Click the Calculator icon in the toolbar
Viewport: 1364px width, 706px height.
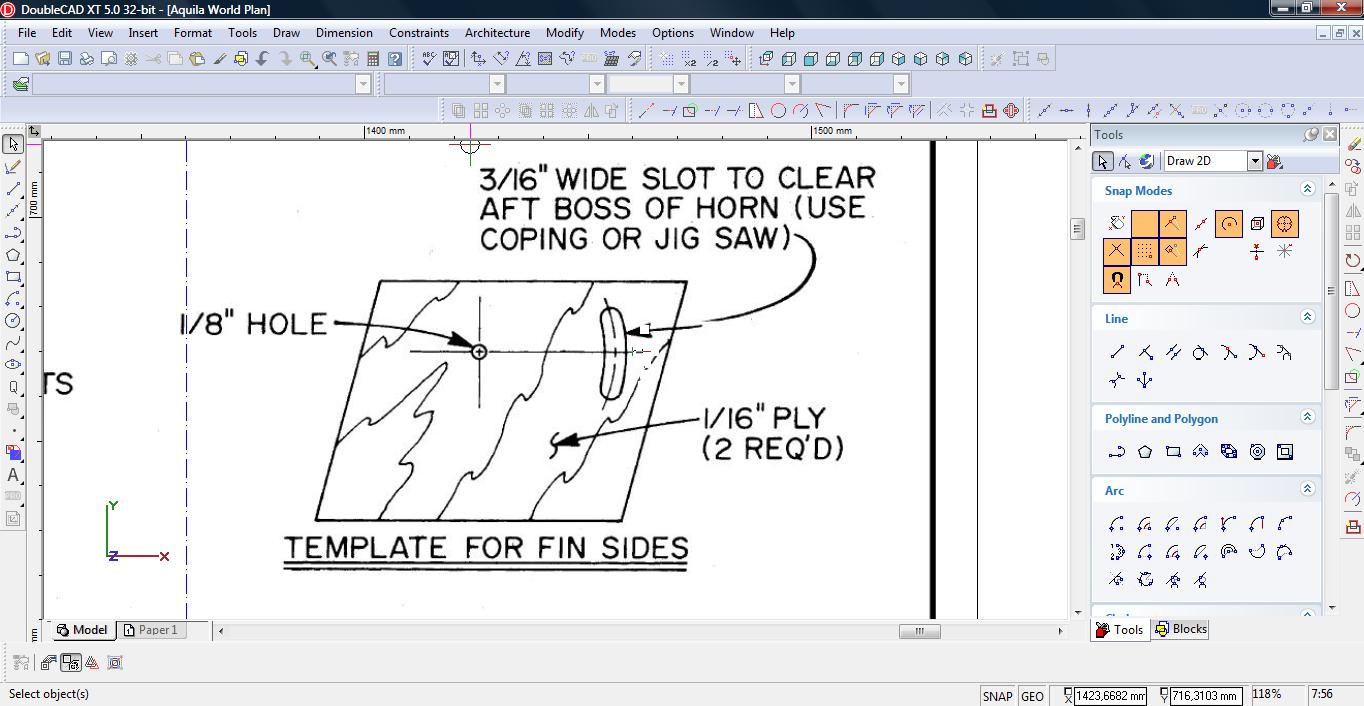pos(373,59)
